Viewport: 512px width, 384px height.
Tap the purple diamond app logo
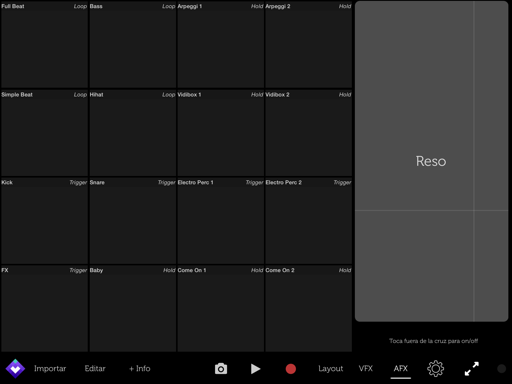(15, 369)
